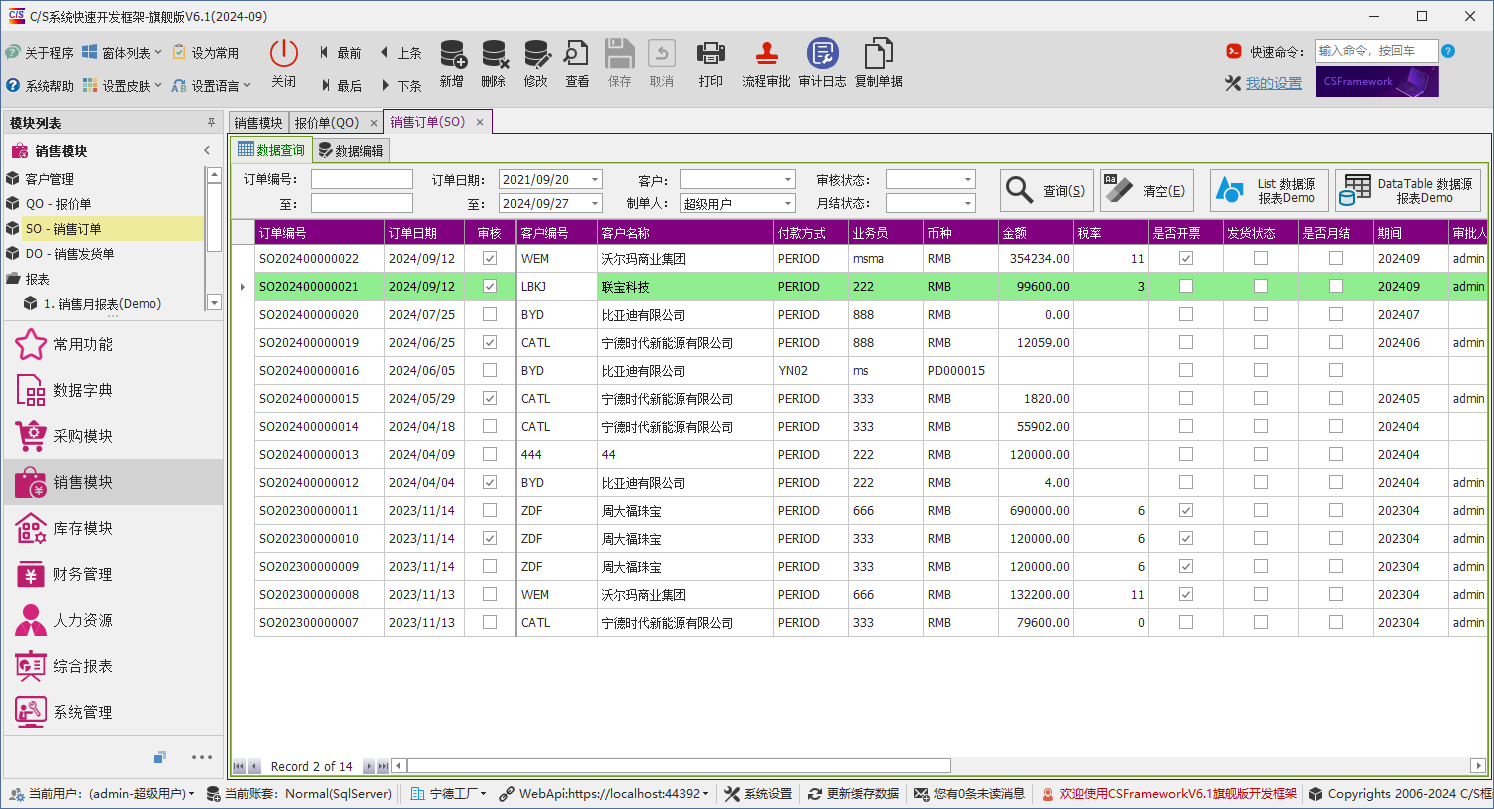
Task: Open the 客户 combo box
Action: 738,180
